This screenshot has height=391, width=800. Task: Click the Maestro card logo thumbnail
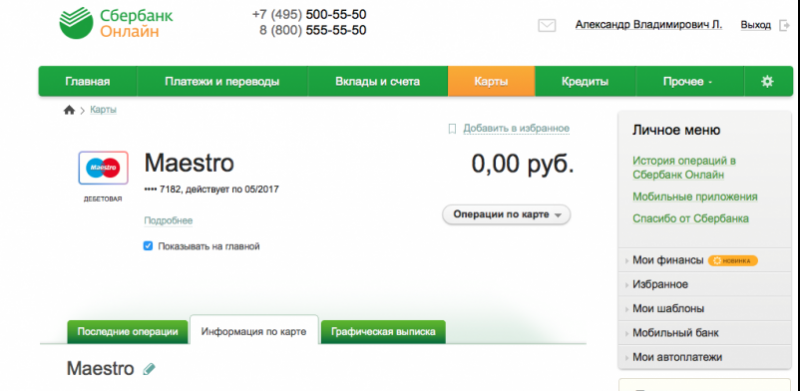[x=103, y=167]
